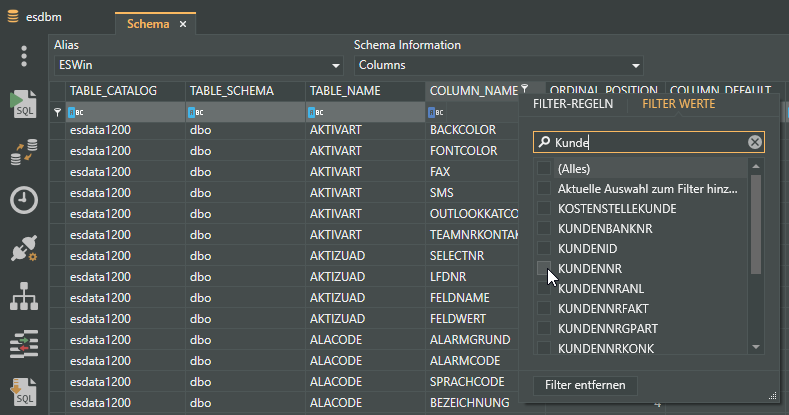The image size is (789, 415).
Task: Select the LFDNR cell
Action: pyautogui.click(x=472, y=277)
